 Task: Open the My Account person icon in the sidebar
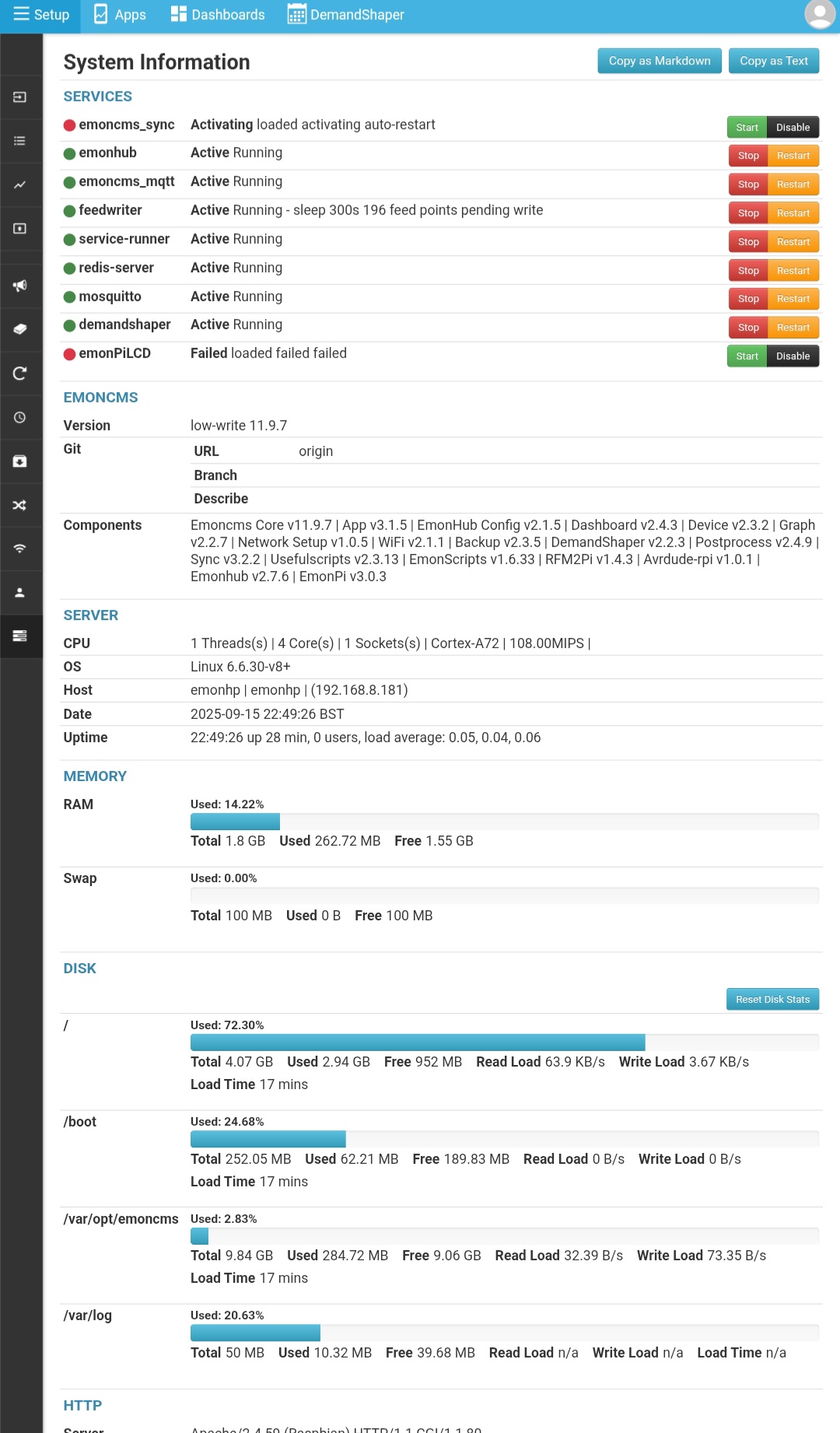pos(20,593)
